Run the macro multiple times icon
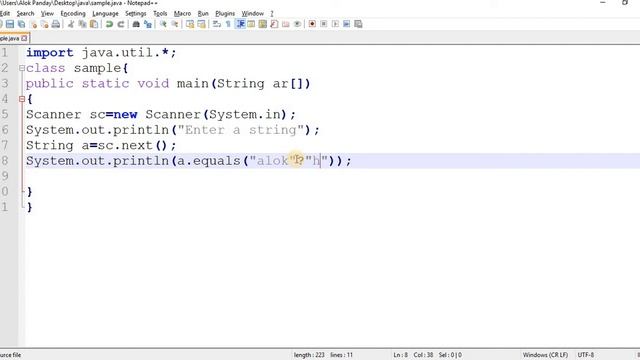Viewport: 640px width, 360px height. [347, 24]
